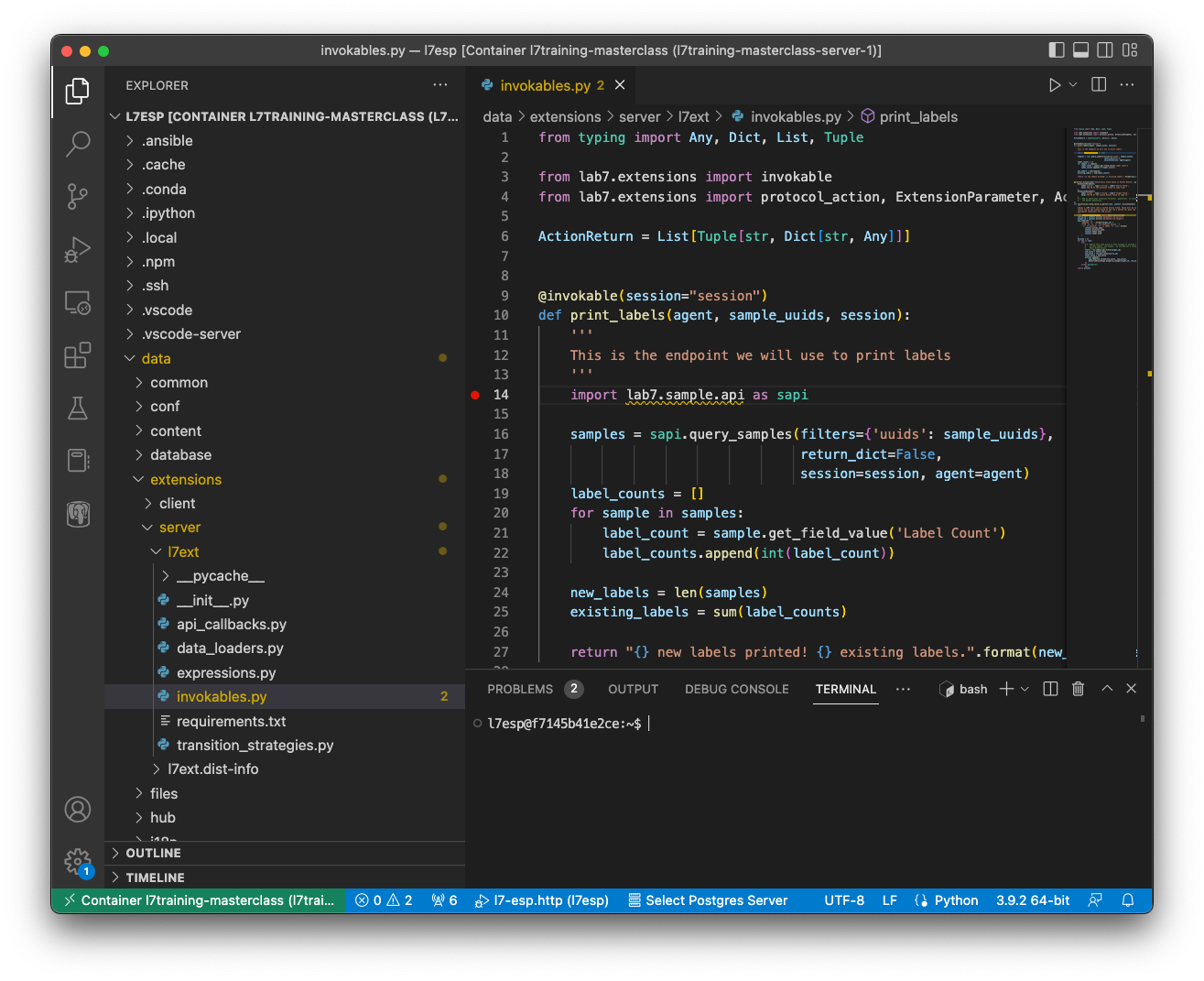
Task: Split the editor right
Action: [x=1099, y=84]
